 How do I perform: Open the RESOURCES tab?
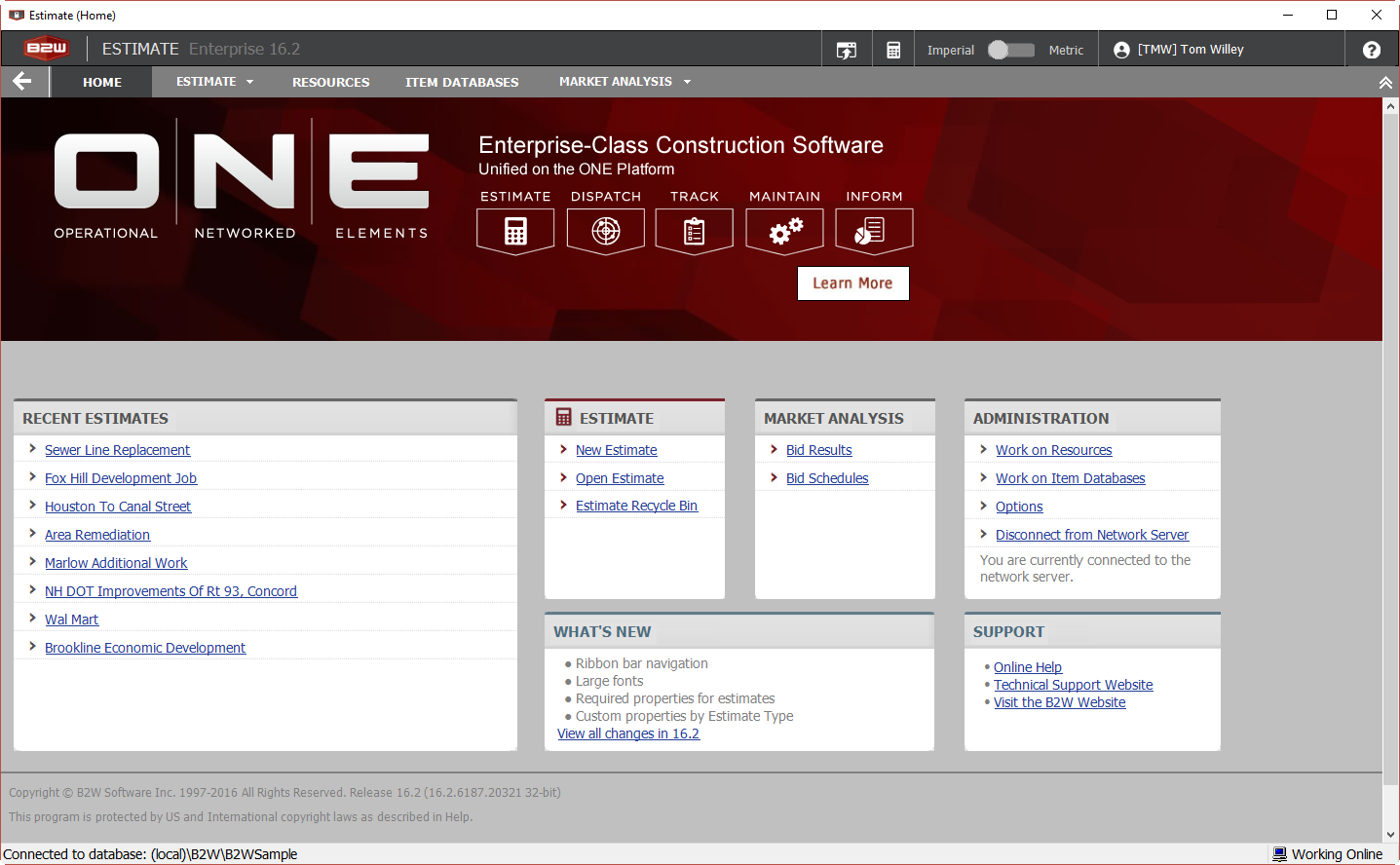331,82
